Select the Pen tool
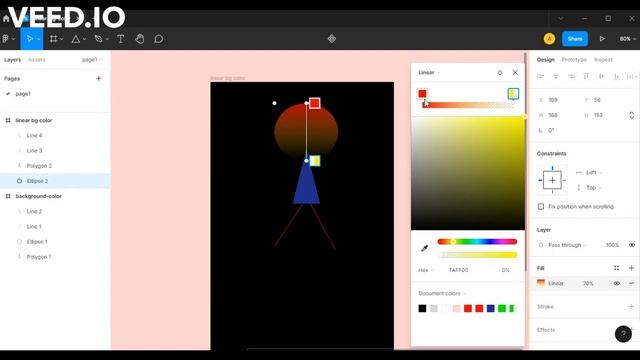The image size is (640, 360). point(98,39)
